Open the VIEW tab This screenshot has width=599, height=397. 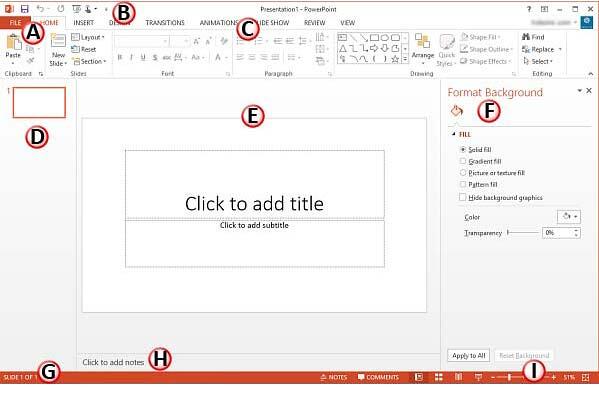tap(348, 23)
